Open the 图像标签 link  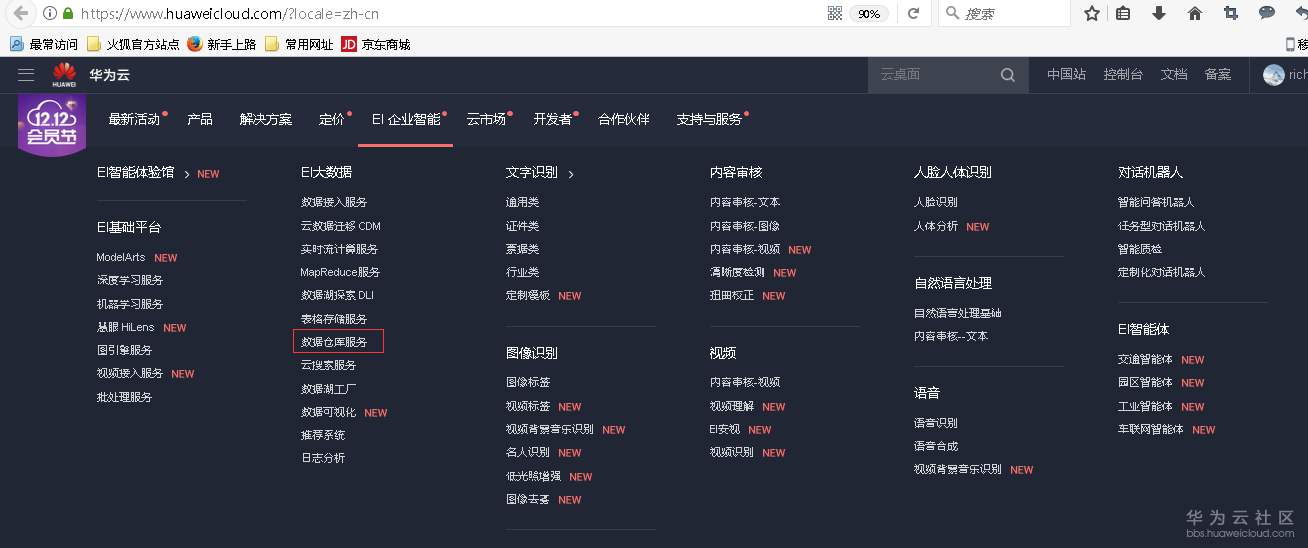528,382
